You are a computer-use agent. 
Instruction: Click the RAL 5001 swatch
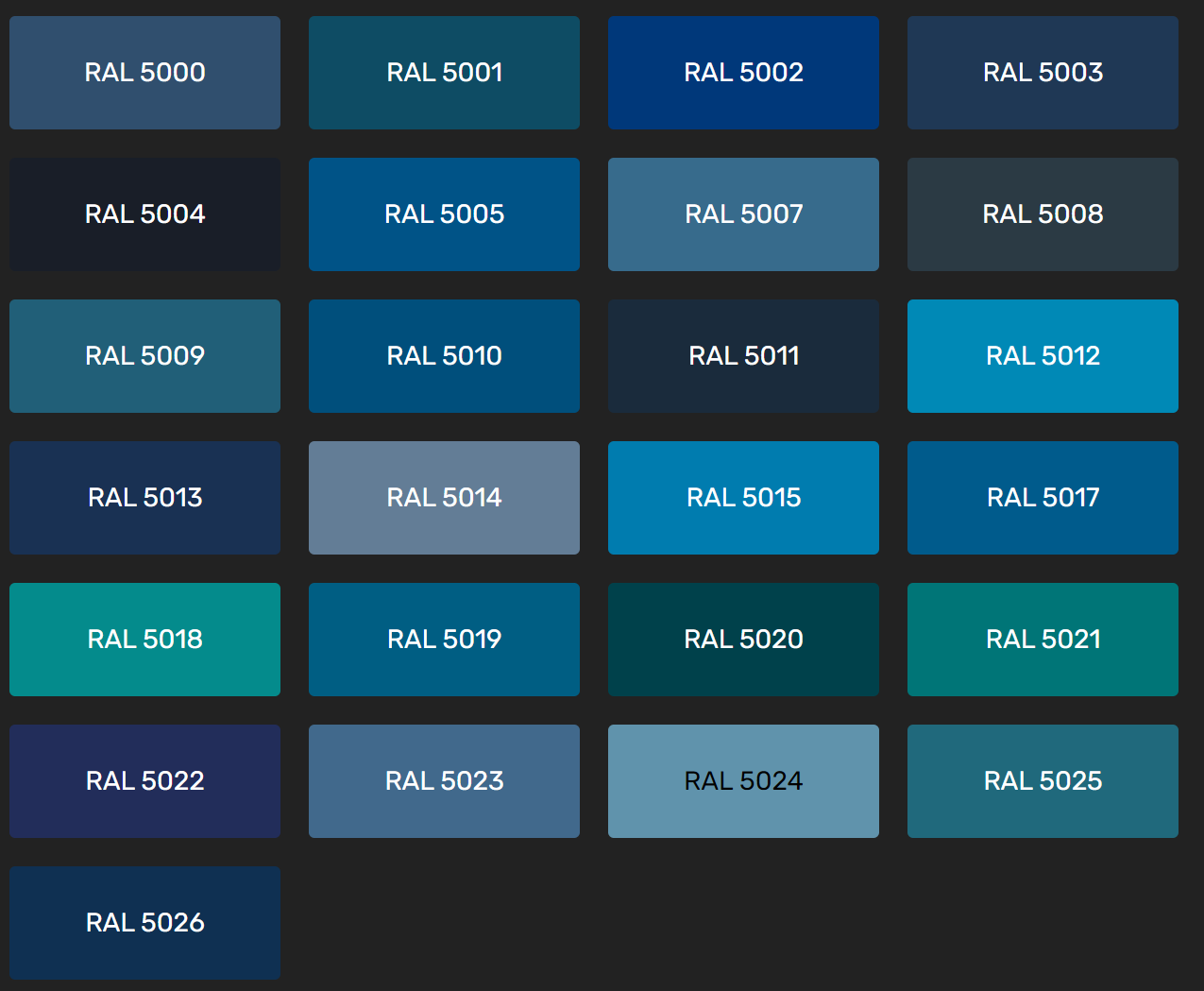tap(444, 73)
